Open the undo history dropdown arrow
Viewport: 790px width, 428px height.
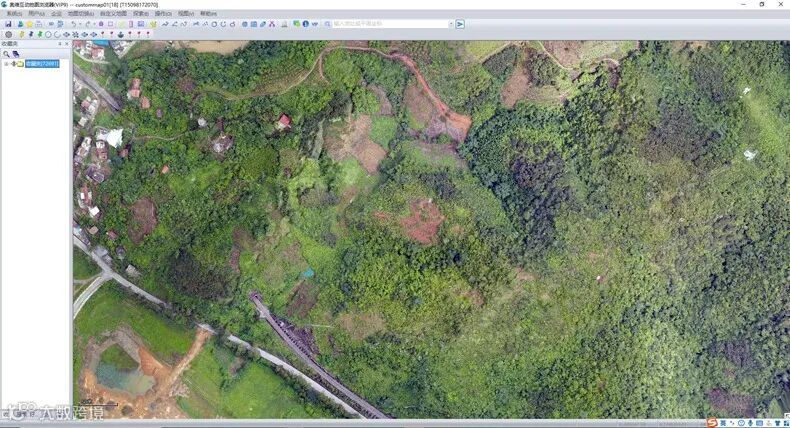point(81,24)
